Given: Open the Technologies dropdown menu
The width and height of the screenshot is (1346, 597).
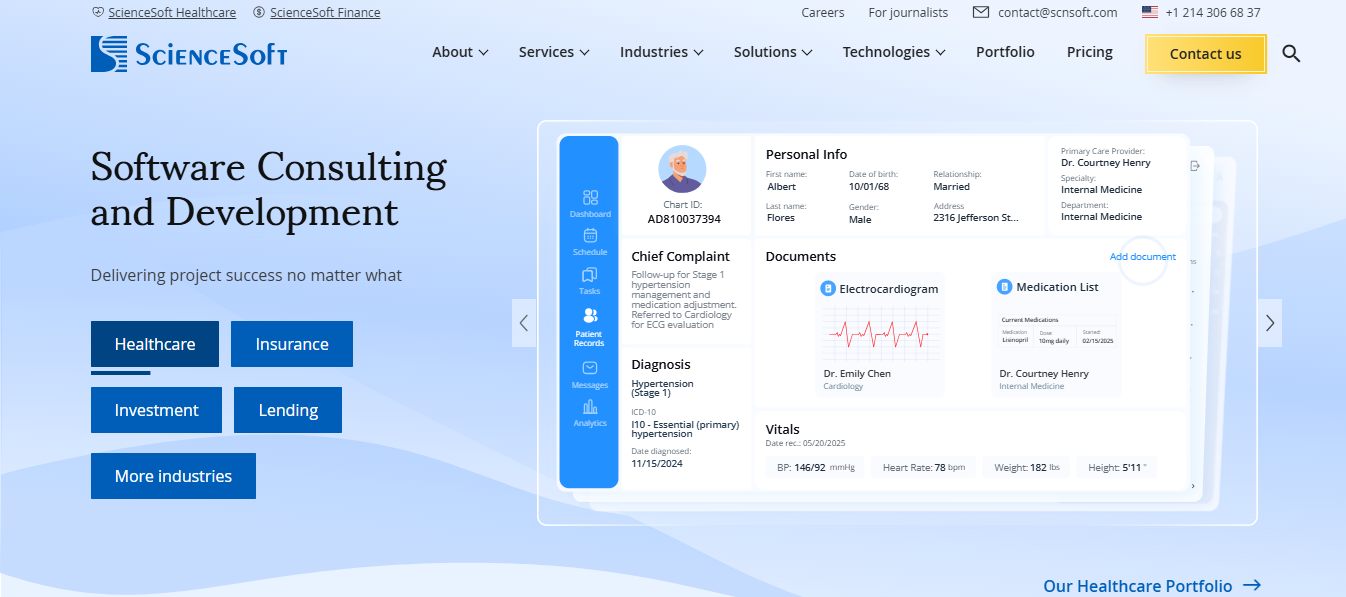Looking at the screenshot, I should pos(893,52).
